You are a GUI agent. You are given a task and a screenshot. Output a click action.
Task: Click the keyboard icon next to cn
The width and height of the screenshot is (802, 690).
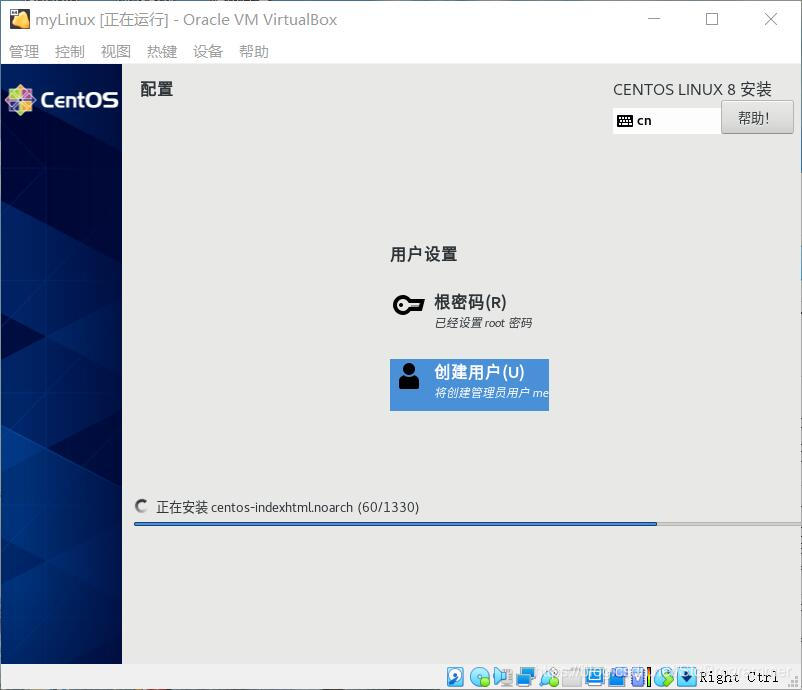coord(625,121)
